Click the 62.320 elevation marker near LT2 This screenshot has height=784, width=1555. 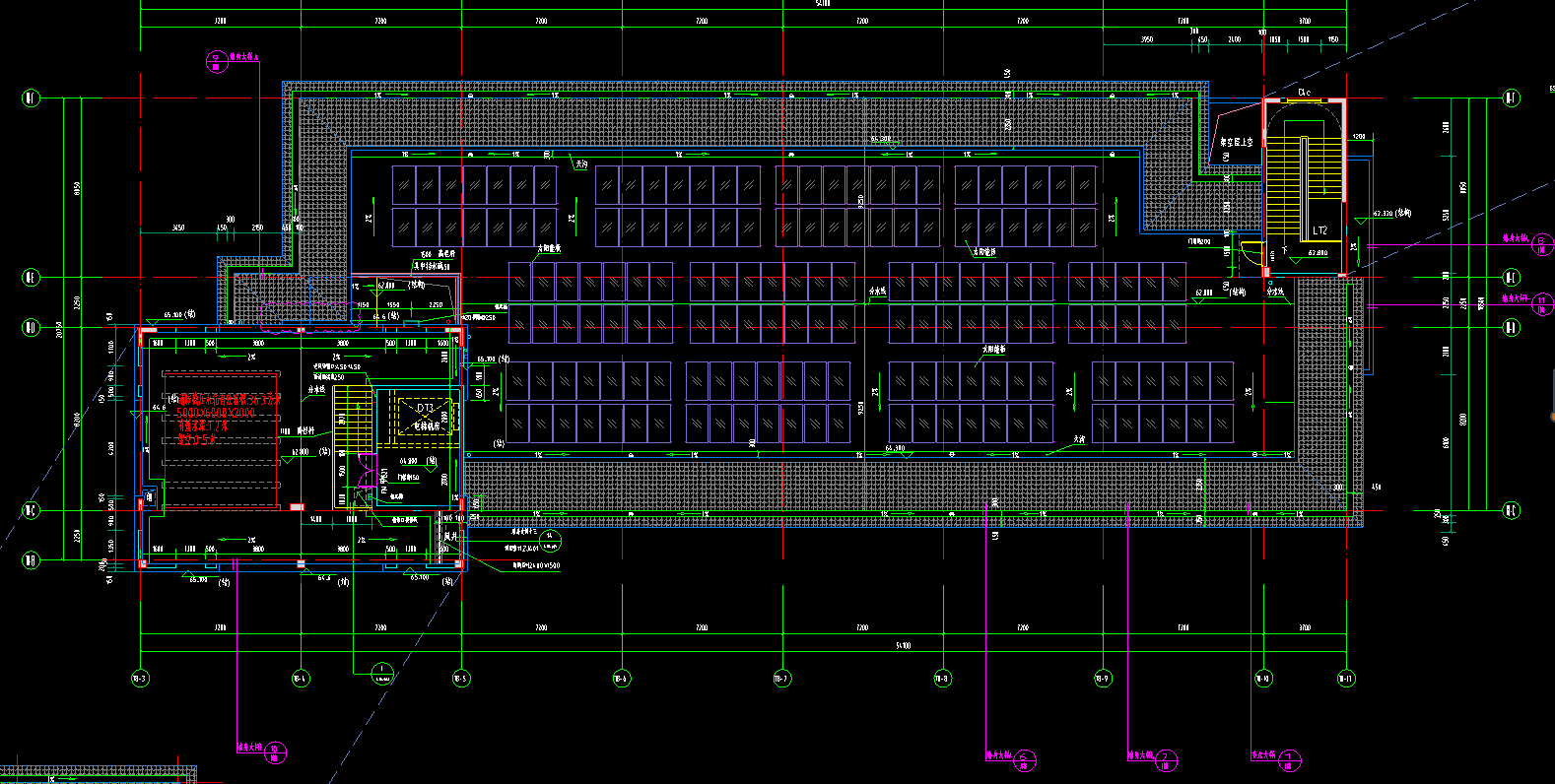tap(1391, 214)
